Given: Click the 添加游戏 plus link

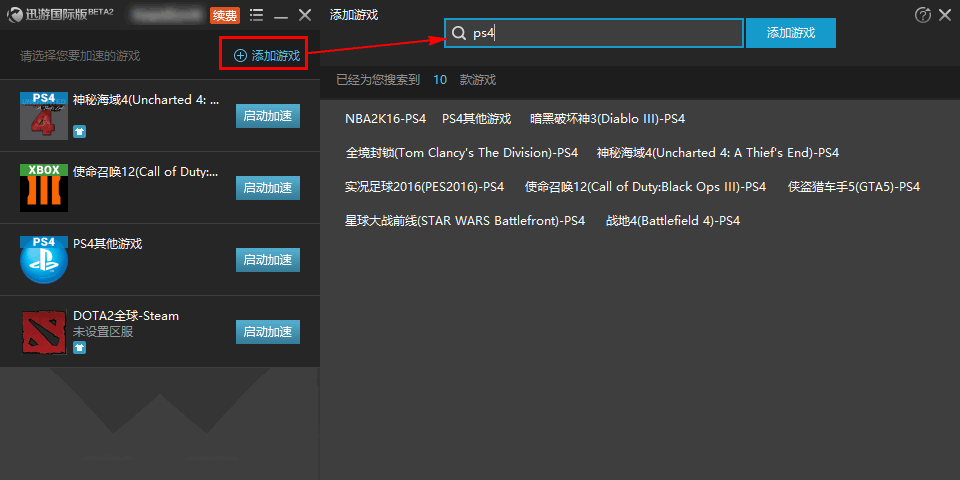Looking at the screenshot, I should (267, 56).
